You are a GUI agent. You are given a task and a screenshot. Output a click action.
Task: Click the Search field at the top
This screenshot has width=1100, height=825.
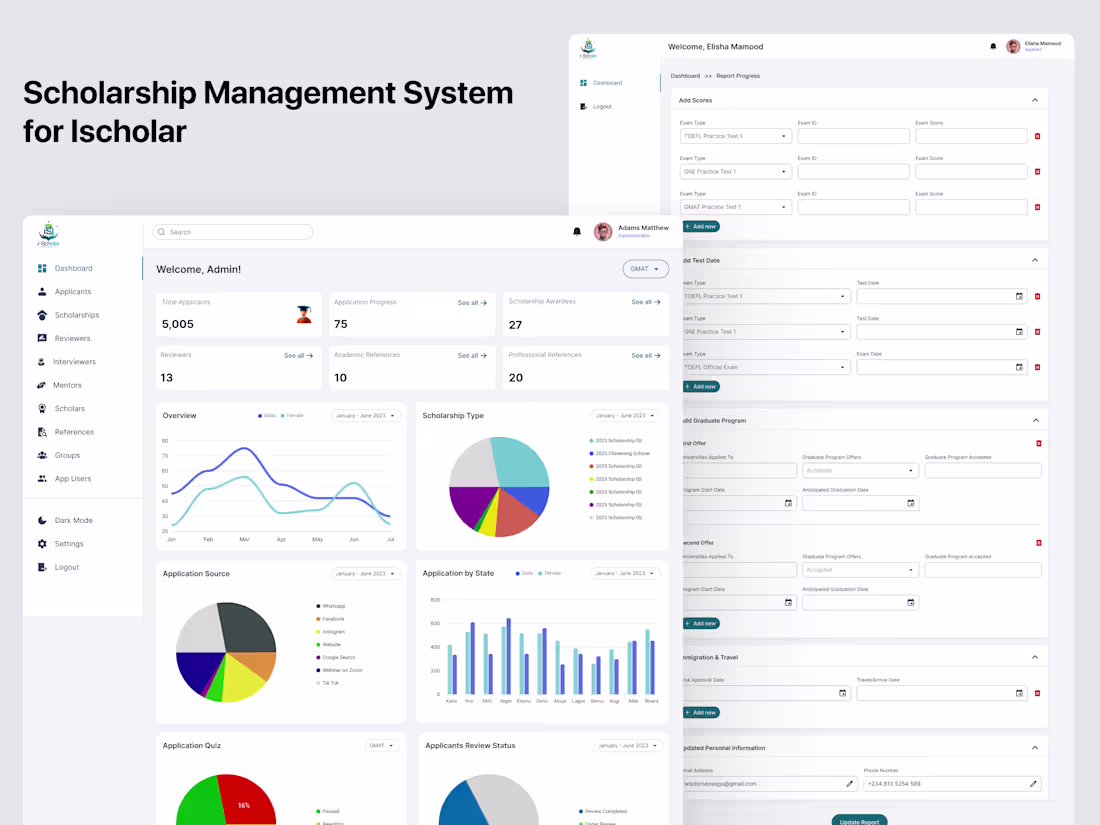232,231
